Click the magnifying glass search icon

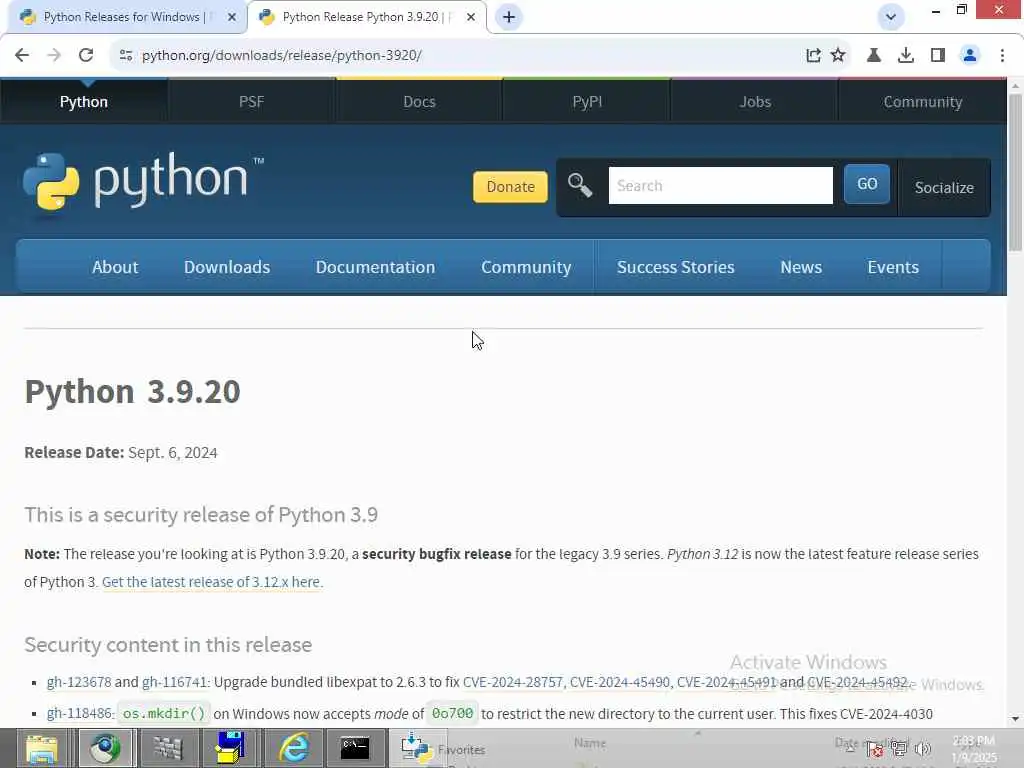579,185
